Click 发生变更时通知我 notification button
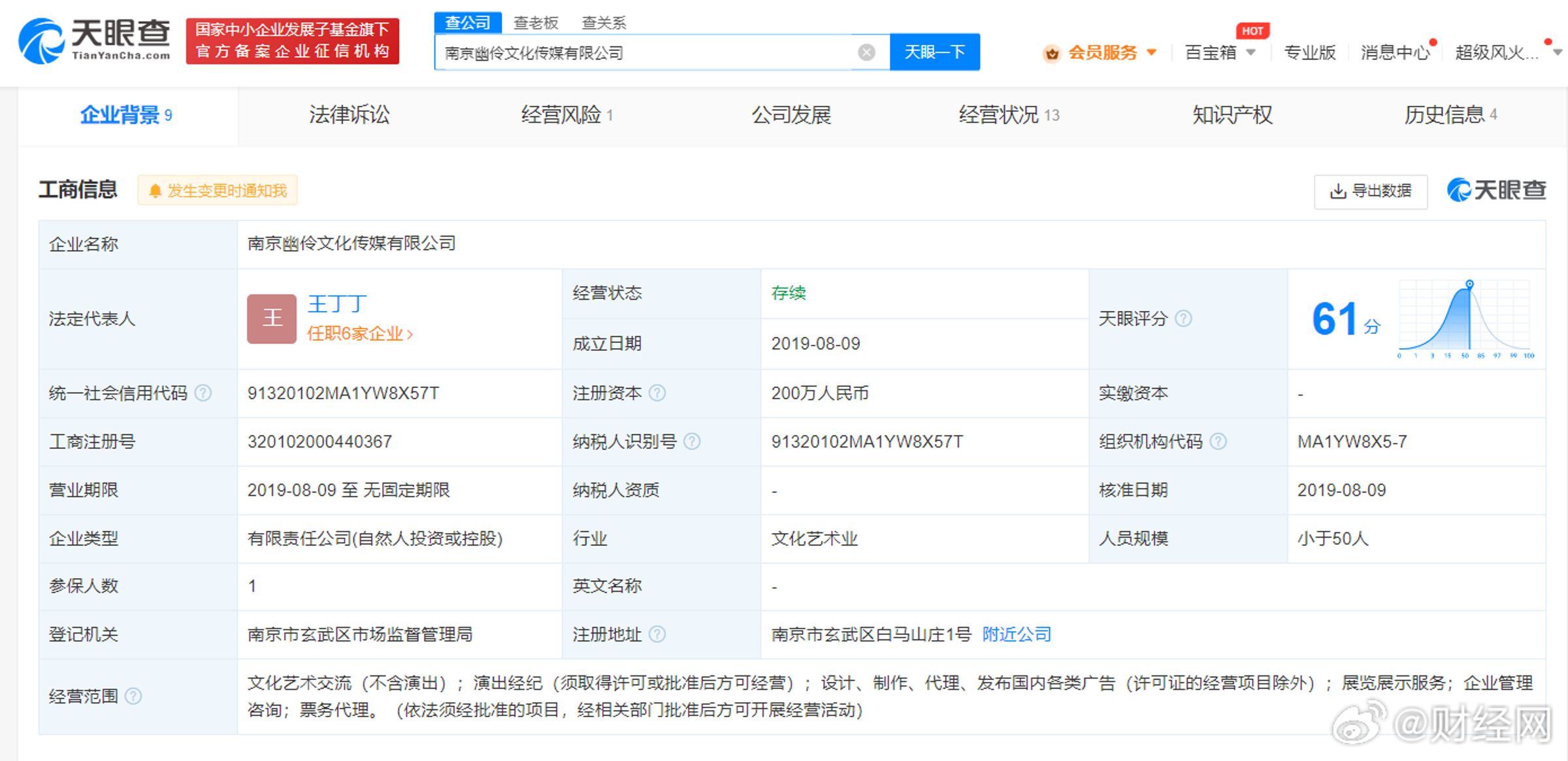Image resolution: width=1568 pixels, height=761 pixels. [218, 191]
